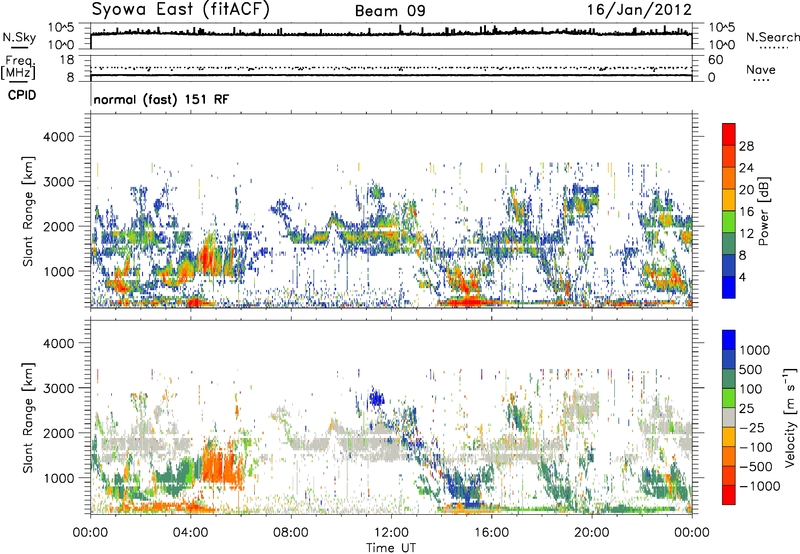
Task: Click the '-1000' tick on Velocity colorbar
Action: click(x=760, y=486)
